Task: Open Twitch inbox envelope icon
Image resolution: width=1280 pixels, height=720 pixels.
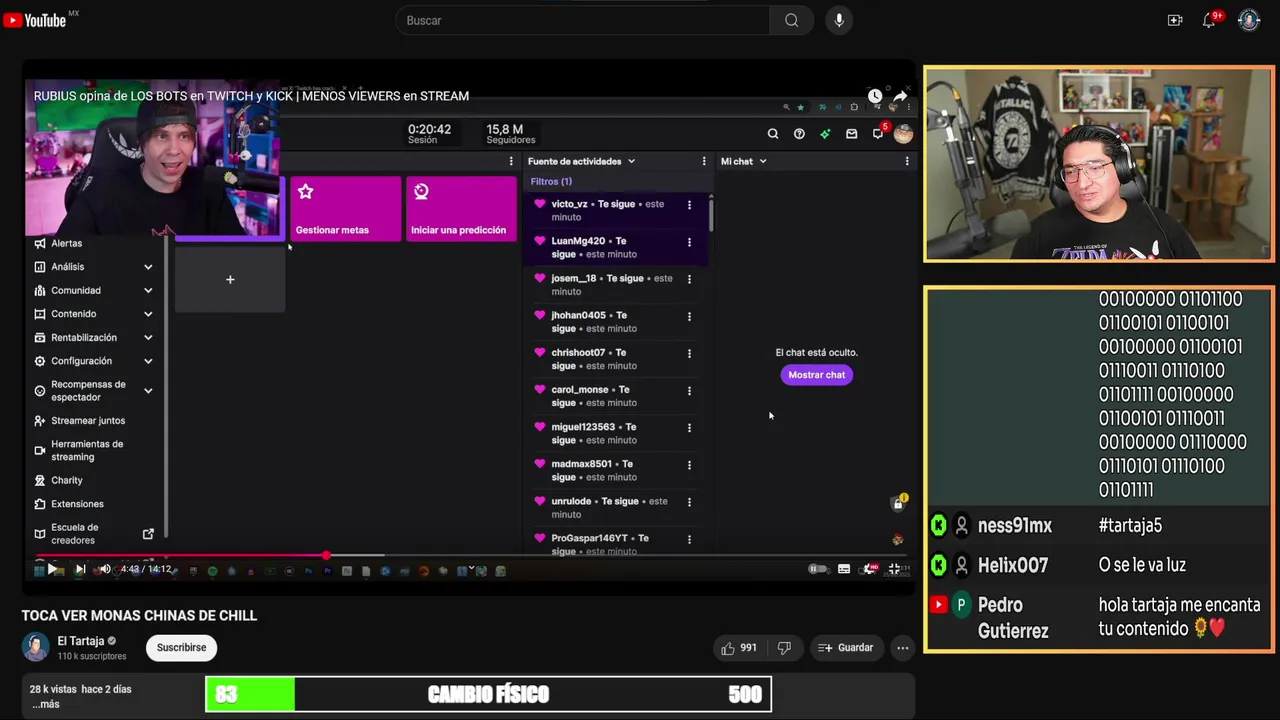Action: (x=851, y=133)
